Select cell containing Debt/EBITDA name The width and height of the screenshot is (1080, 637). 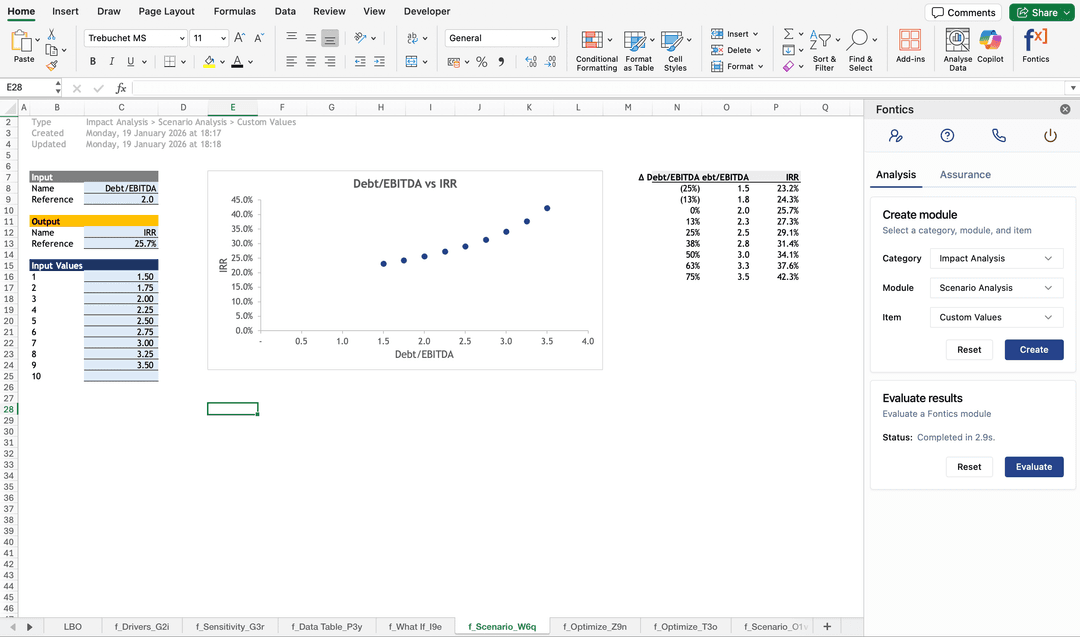point(121,188)
